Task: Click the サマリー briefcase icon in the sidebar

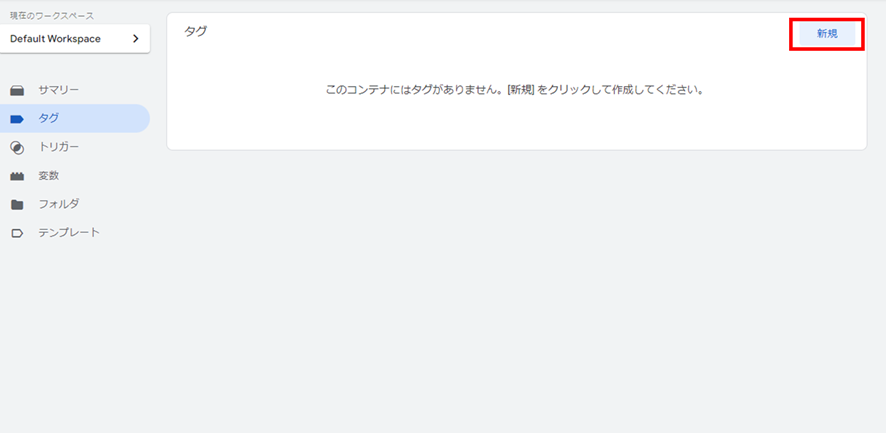Action: [18, 90]
